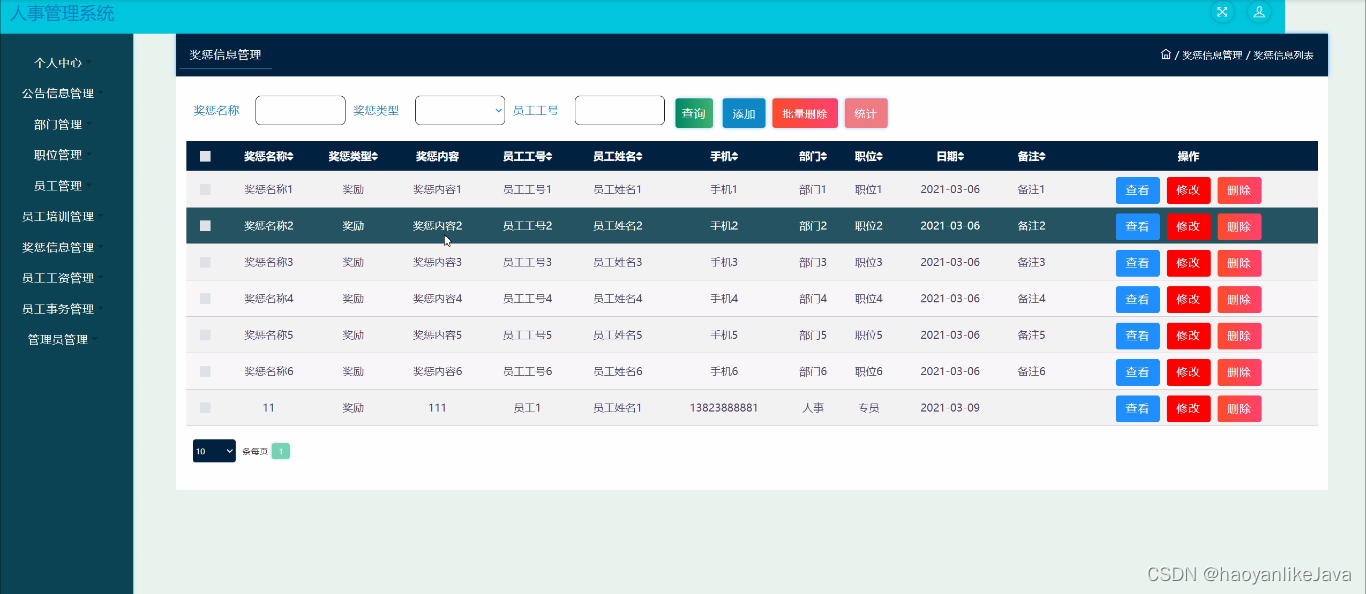Click the green 查询 search button

(x=694, y=113)
